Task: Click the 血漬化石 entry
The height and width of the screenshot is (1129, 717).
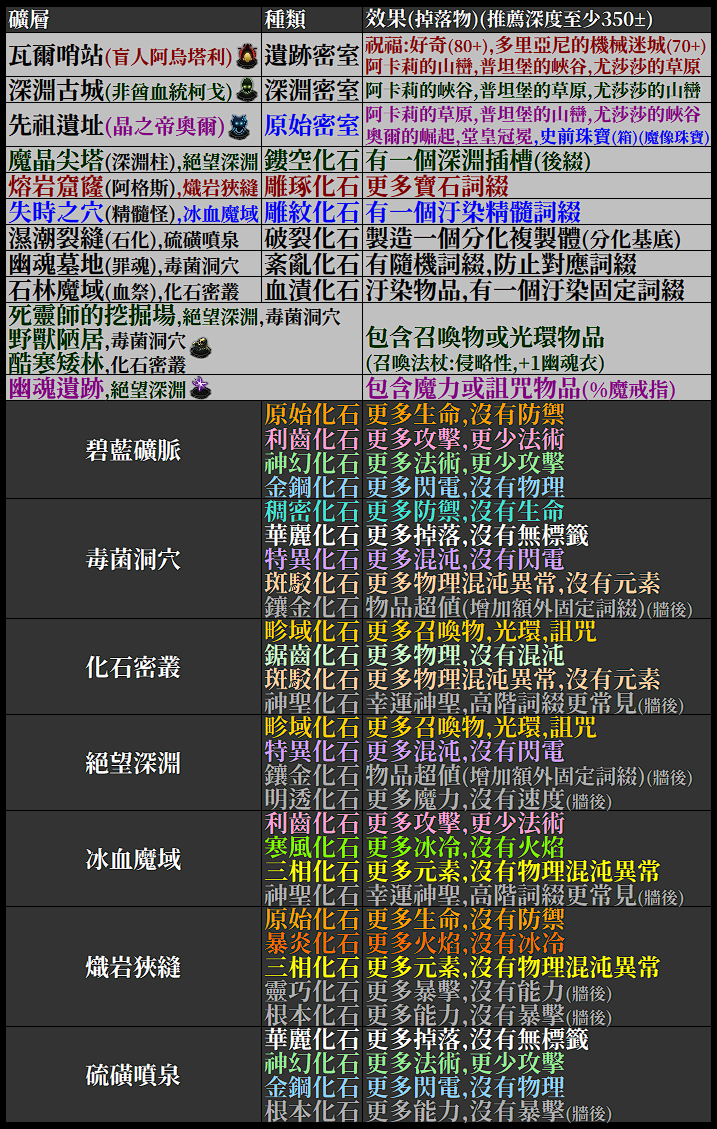Action: tap(311, 289)
